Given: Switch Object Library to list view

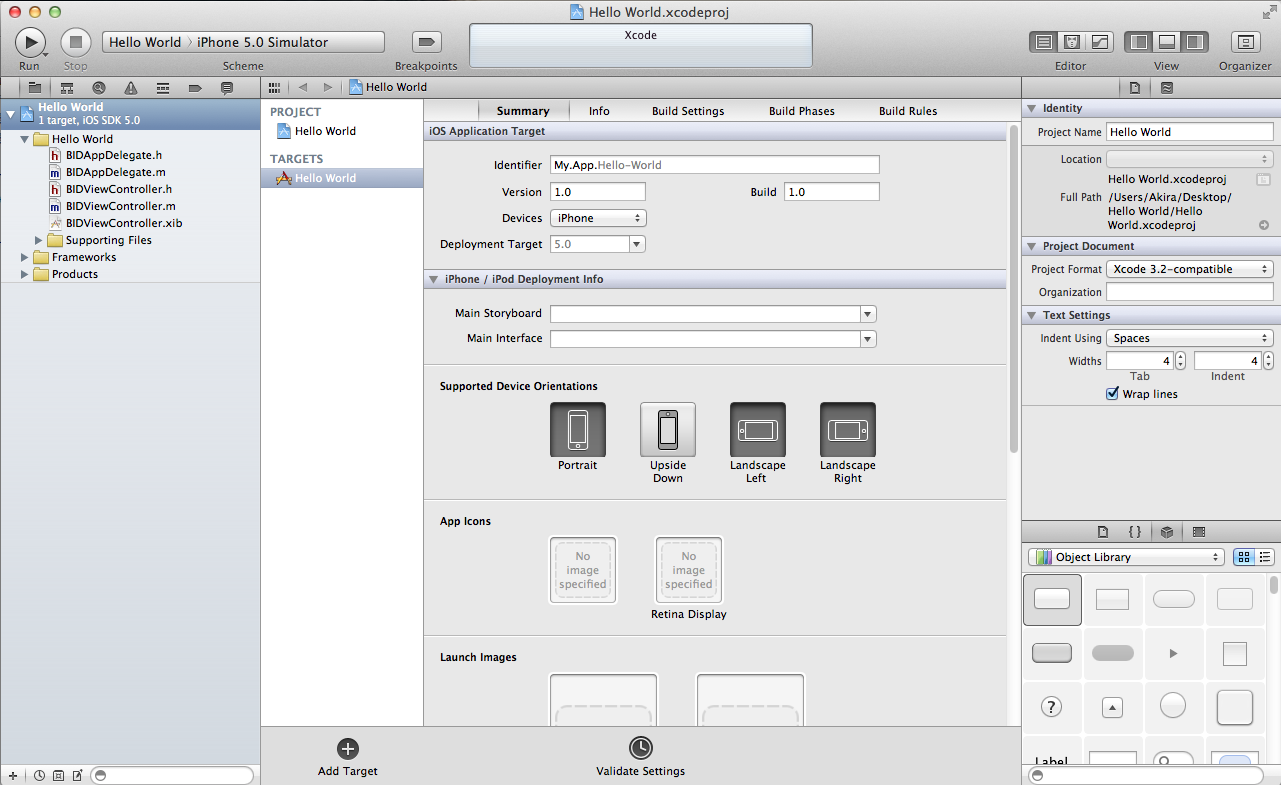Looking at the screenshot, I should point(1265,557).
